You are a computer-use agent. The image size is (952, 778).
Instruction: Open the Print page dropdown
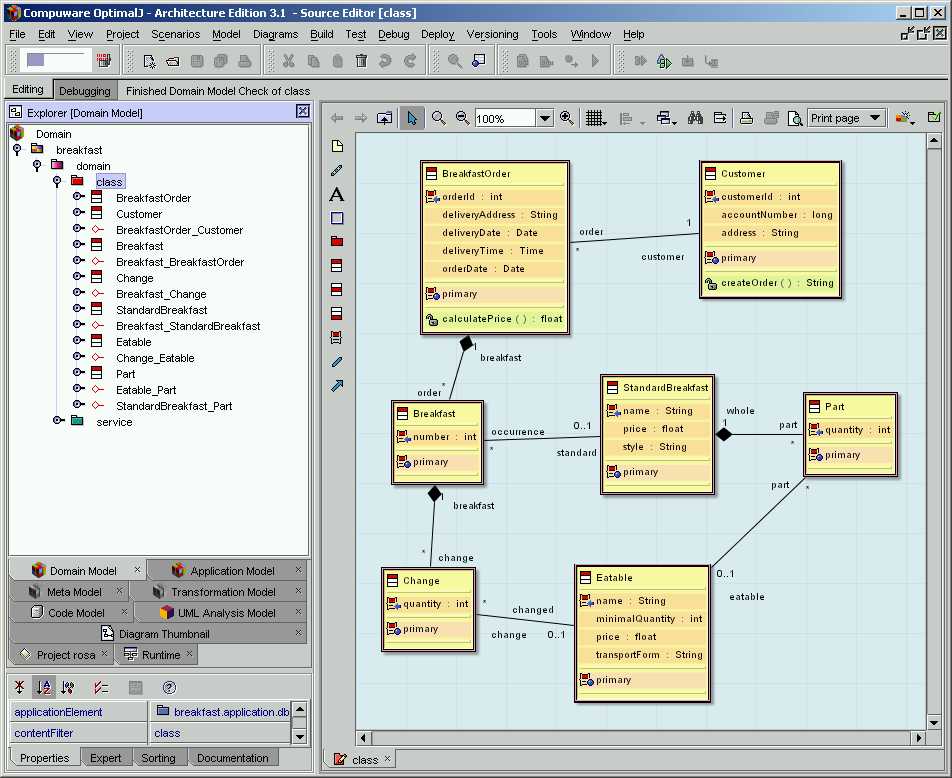875,118
